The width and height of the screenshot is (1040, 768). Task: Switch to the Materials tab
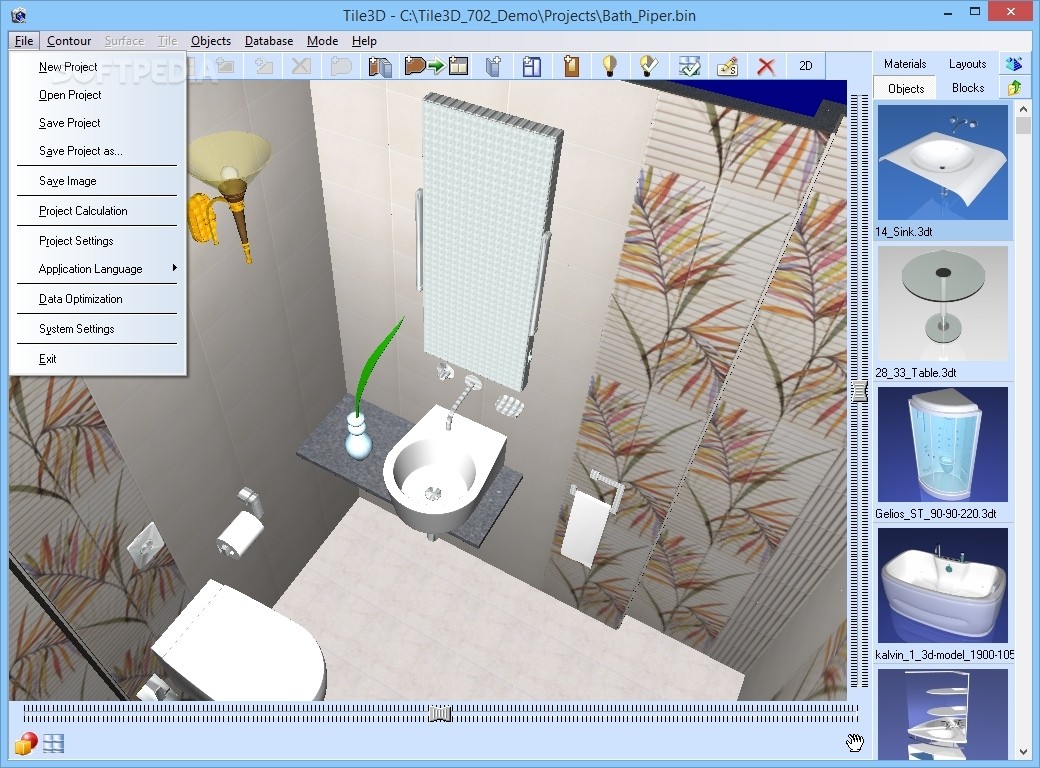click(x=905, y=64)
